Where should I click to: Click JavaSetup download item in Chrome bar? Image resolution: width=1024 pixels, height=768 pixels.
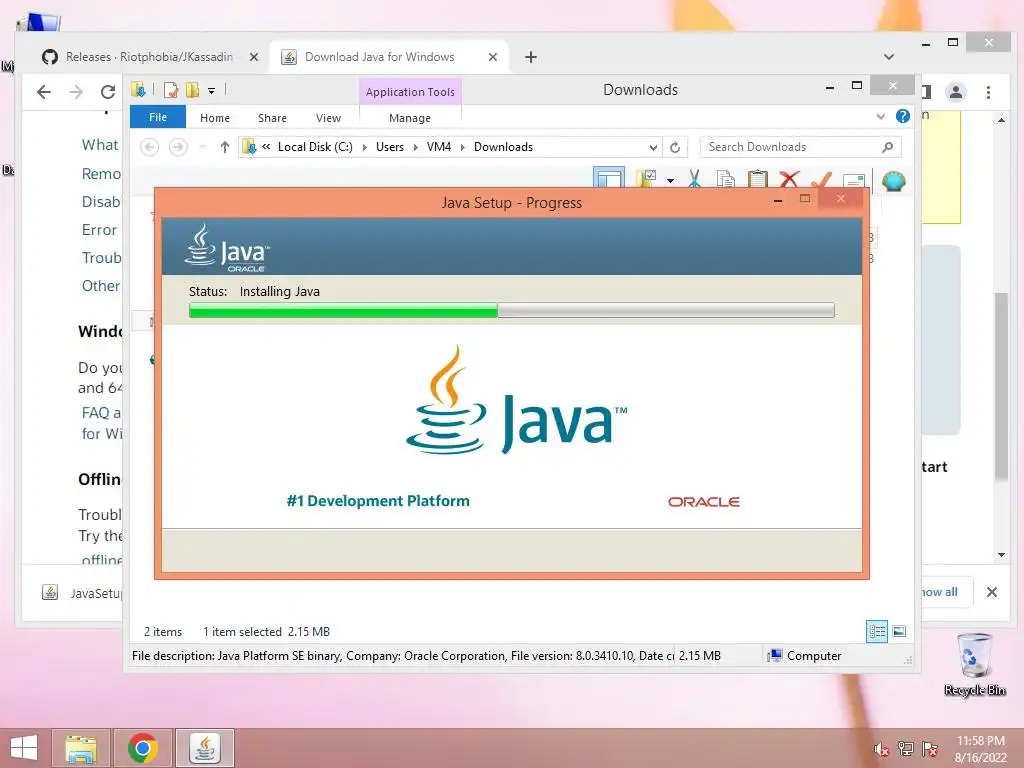[82, 593]
